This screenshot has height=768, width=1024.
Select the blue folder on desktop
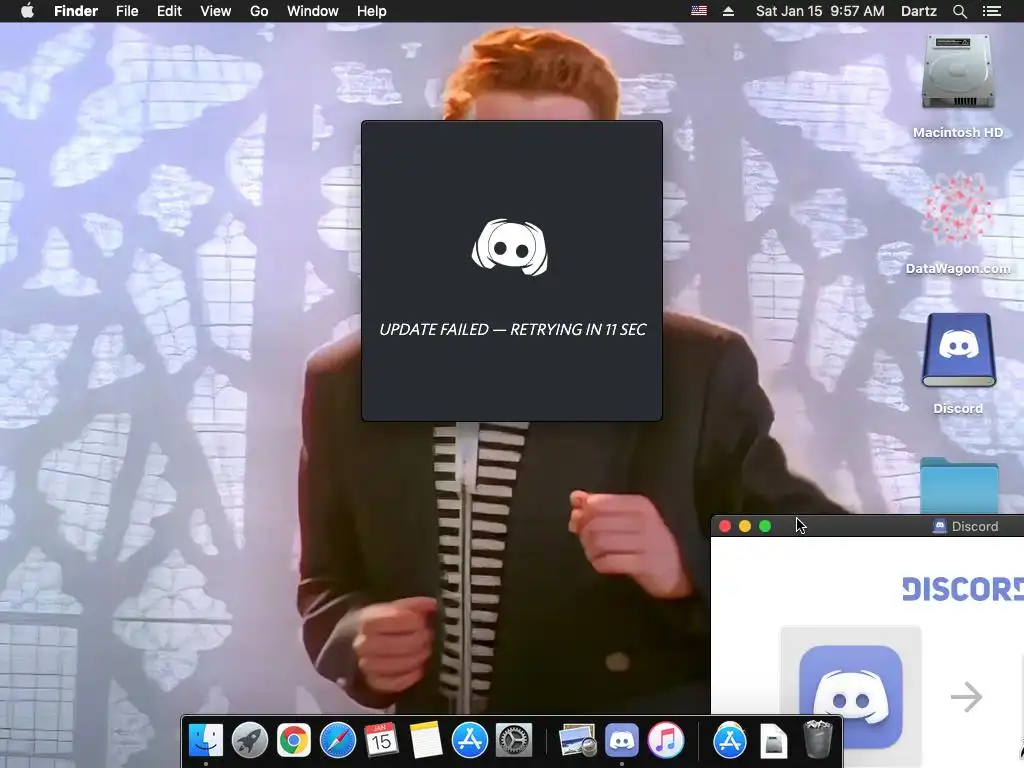[959, 485]
